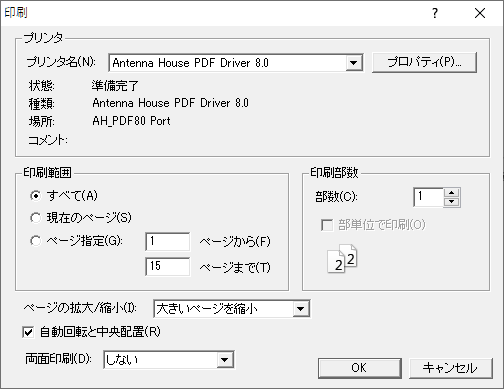The height and width of the screenshot is (389, 504).
Task: Click the 部数(C) copies field
Action: (x=428, y=197)
